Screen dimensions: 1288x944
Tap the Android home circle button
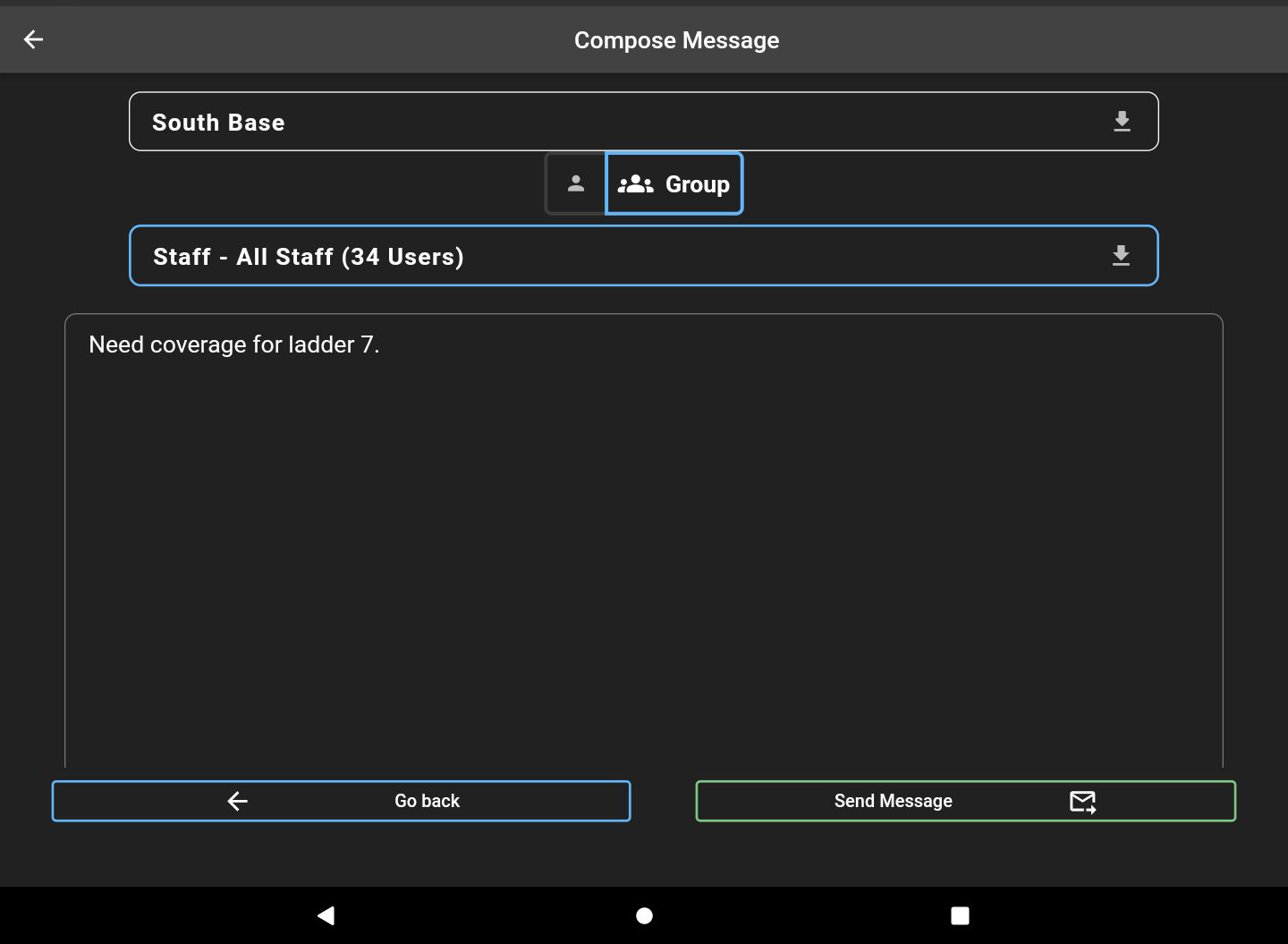pos(644,915)
